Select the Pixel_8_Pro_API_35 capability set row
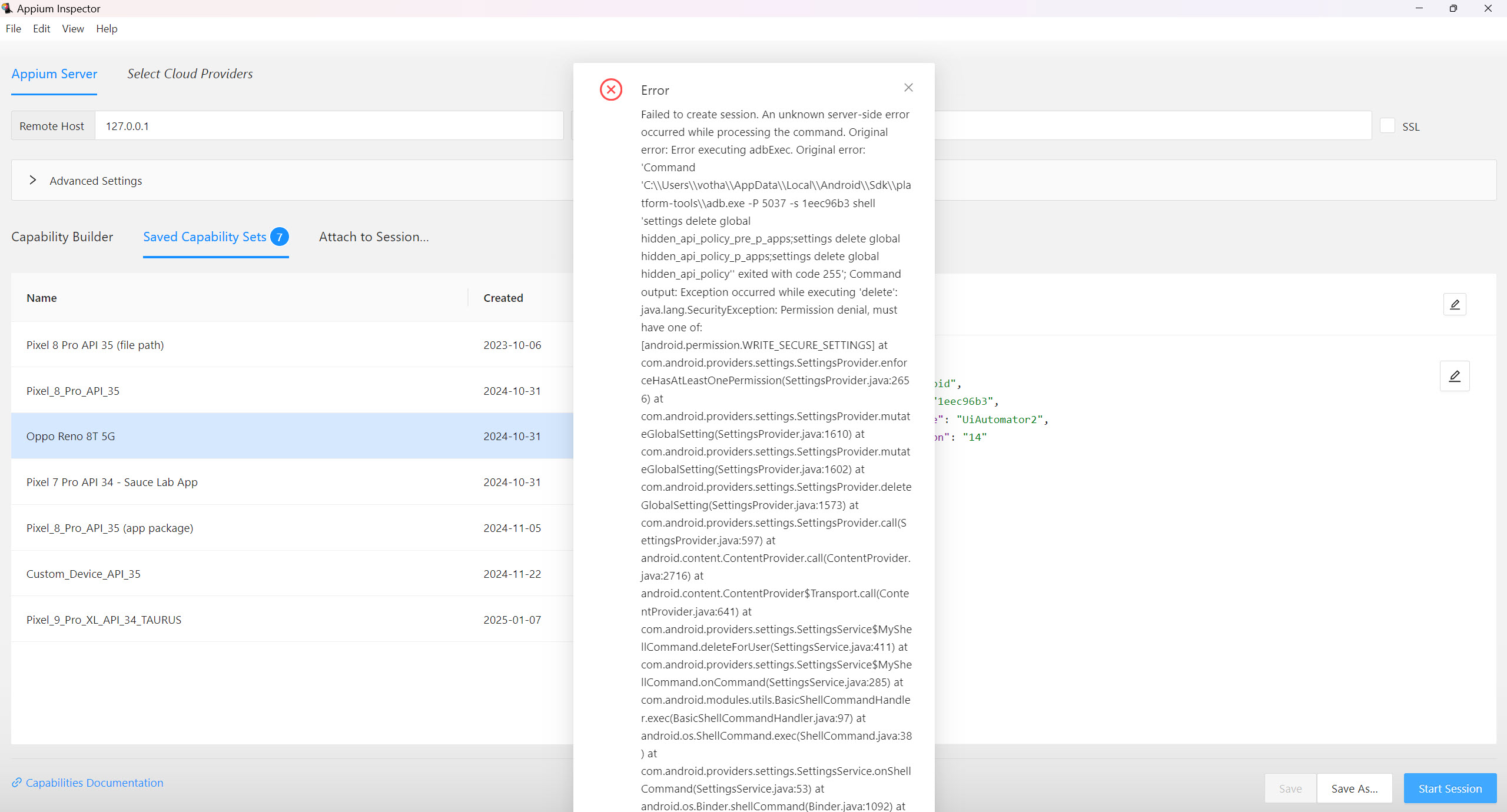 292,391
